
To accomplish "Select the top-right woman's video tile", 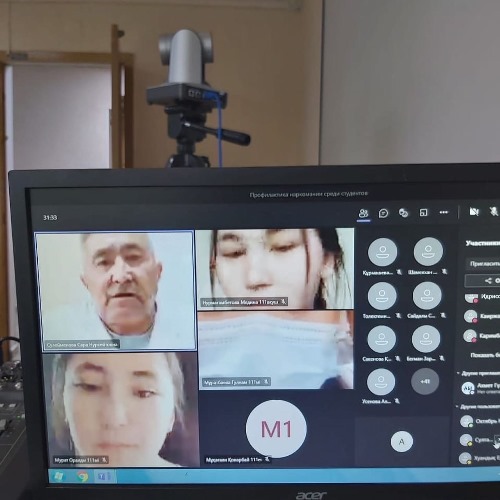I will 275,269.
